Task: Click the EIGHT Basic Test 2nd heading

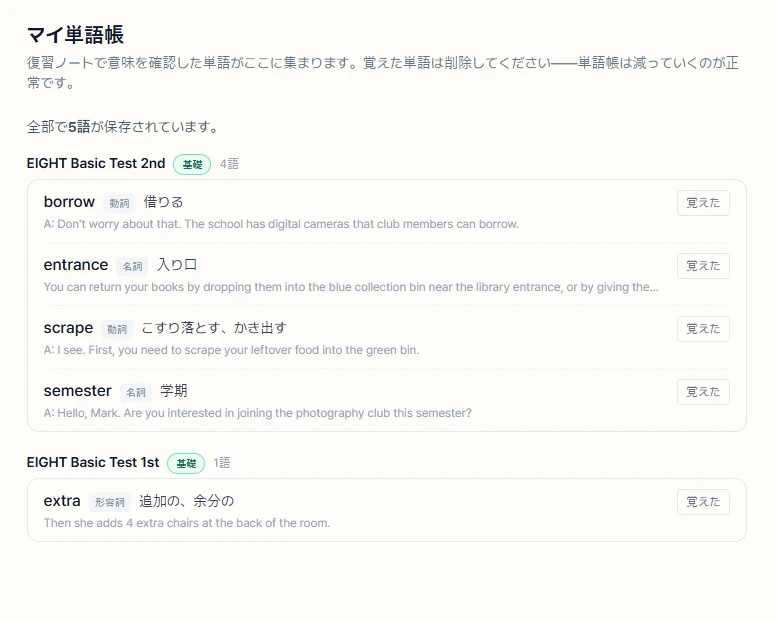Action: click(x=96, y=164)
